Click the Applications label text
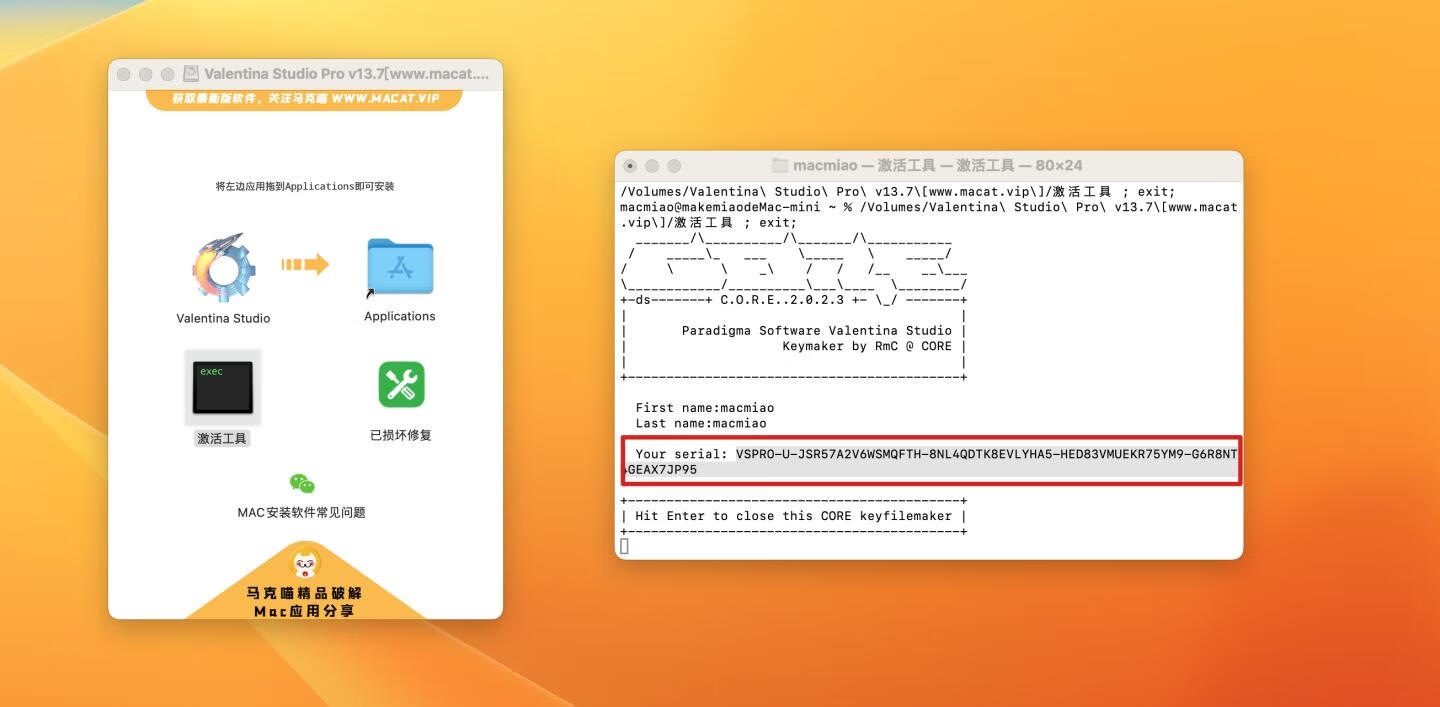The image size is (1440, 707). (x=400, y=316)
